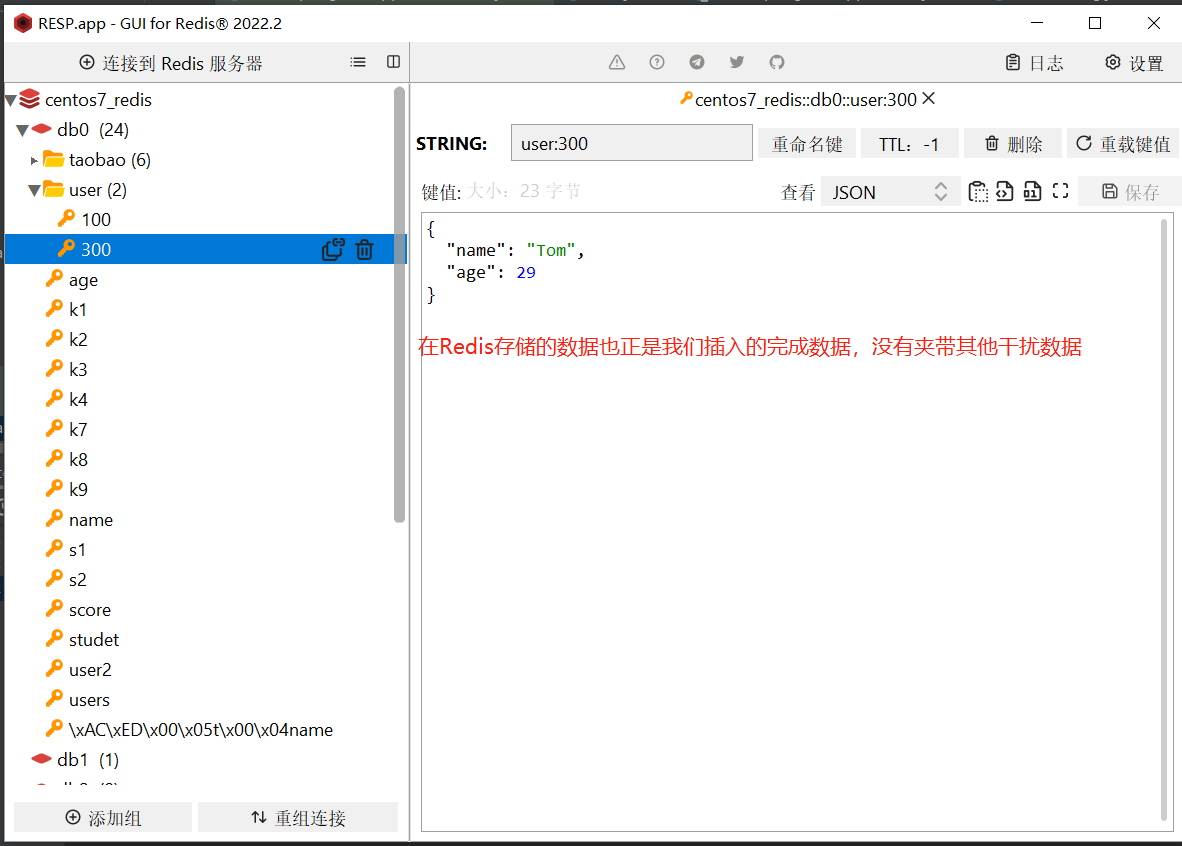This screenshot has height=846, width=1182.
Task: Click the import value from file icon
Action: click(1005, 192)
